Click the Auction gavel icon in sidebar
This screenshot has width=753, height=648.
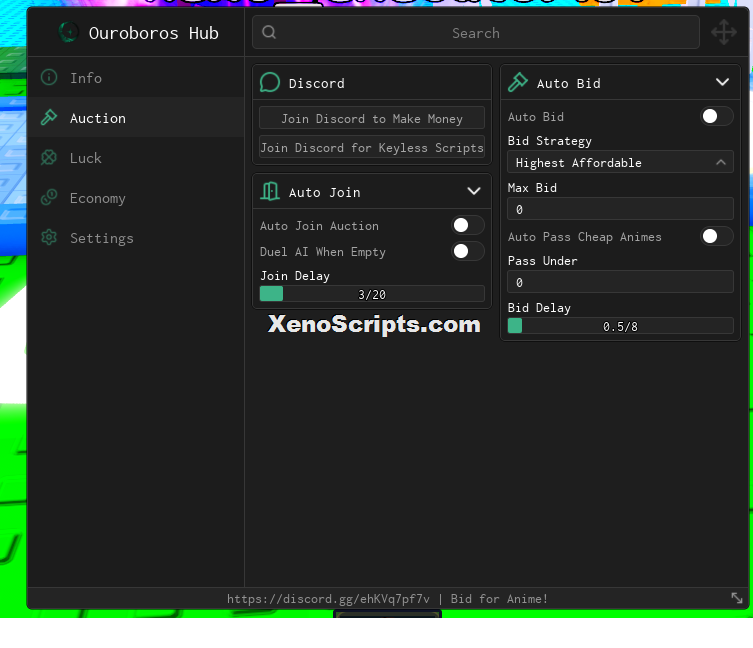pos(49,118)
